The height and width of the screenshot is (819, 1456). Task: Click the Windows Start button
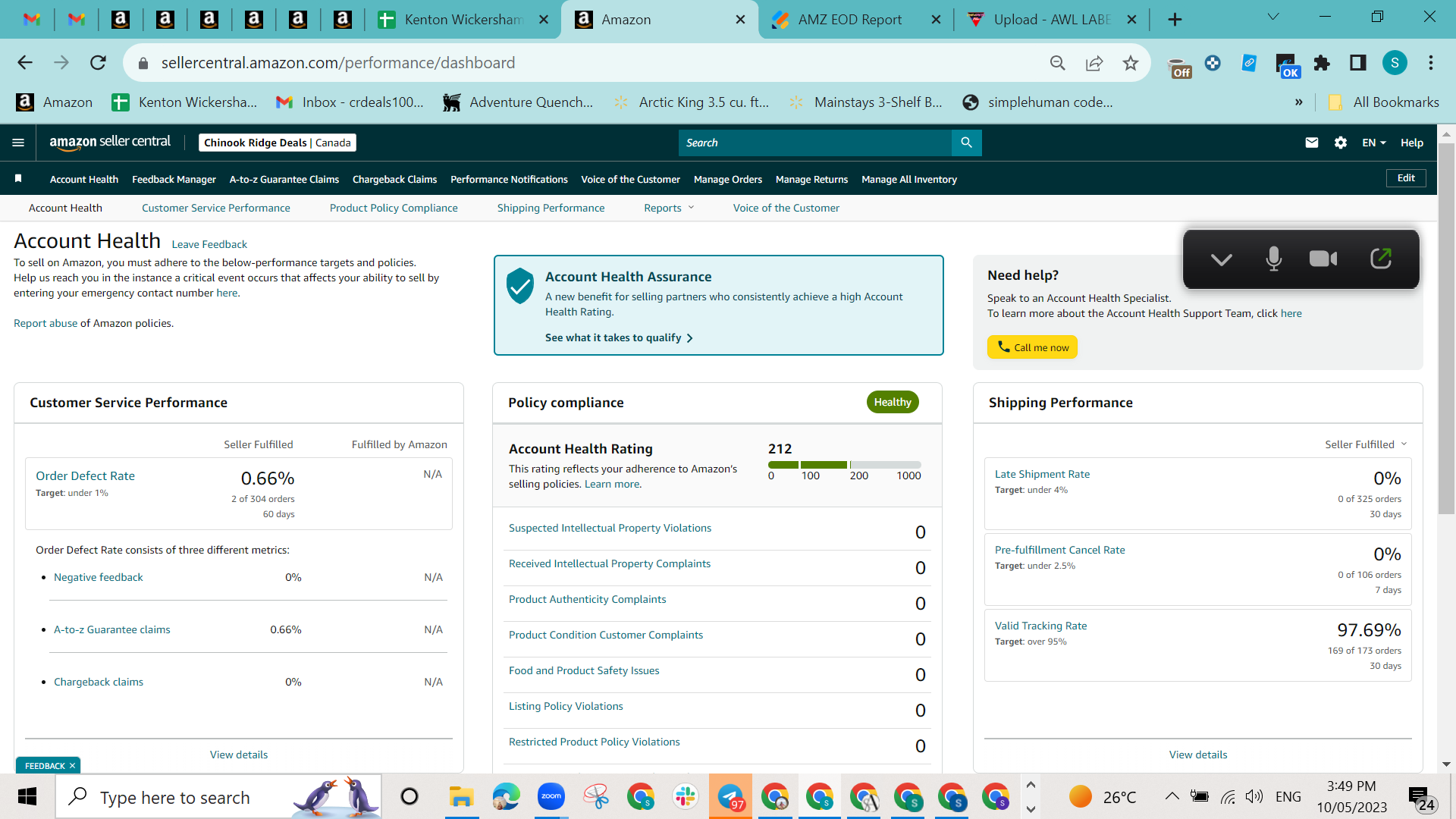27,796
